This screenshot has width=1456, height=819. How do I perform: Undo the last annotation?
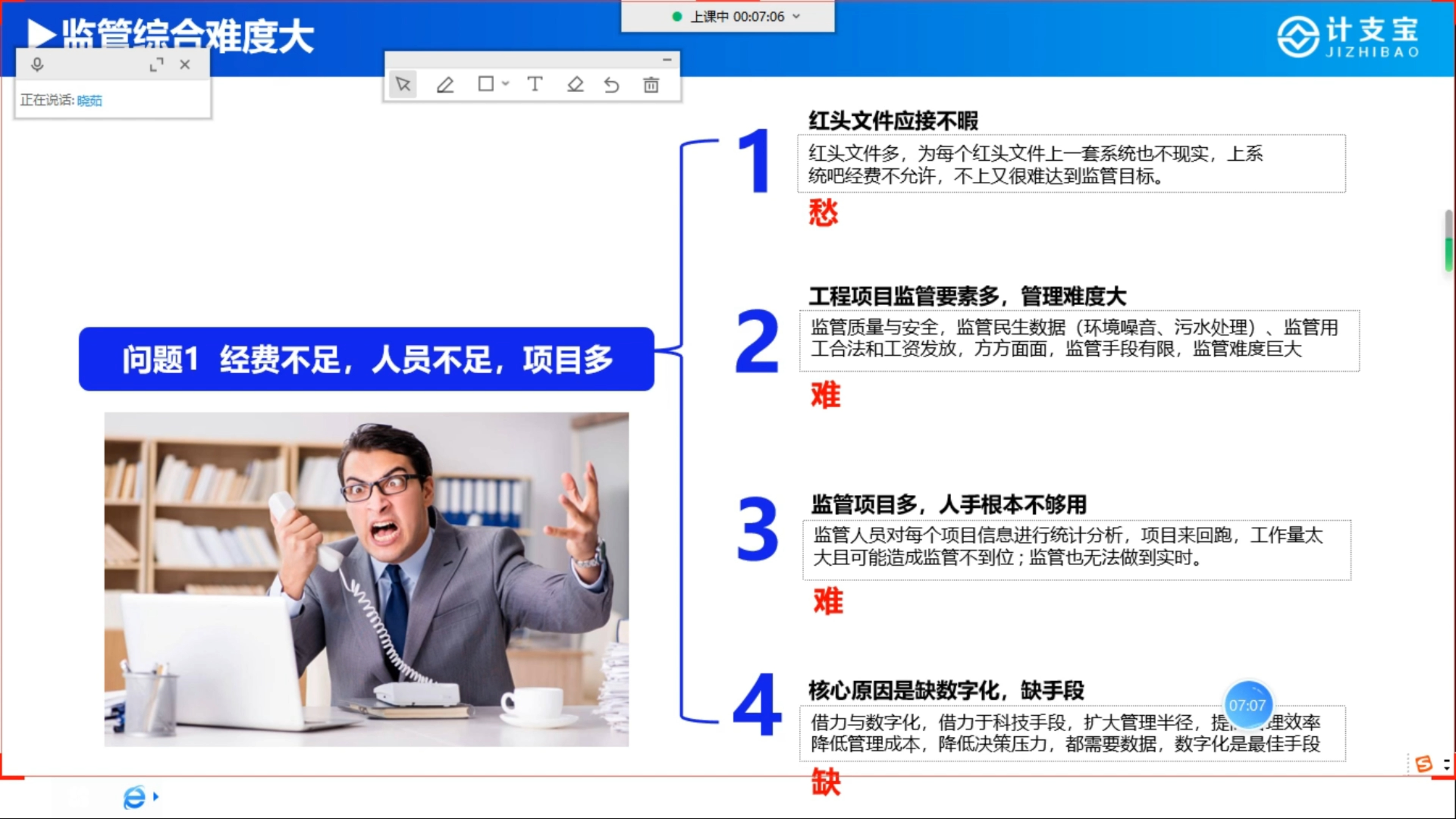click(612, 85)
